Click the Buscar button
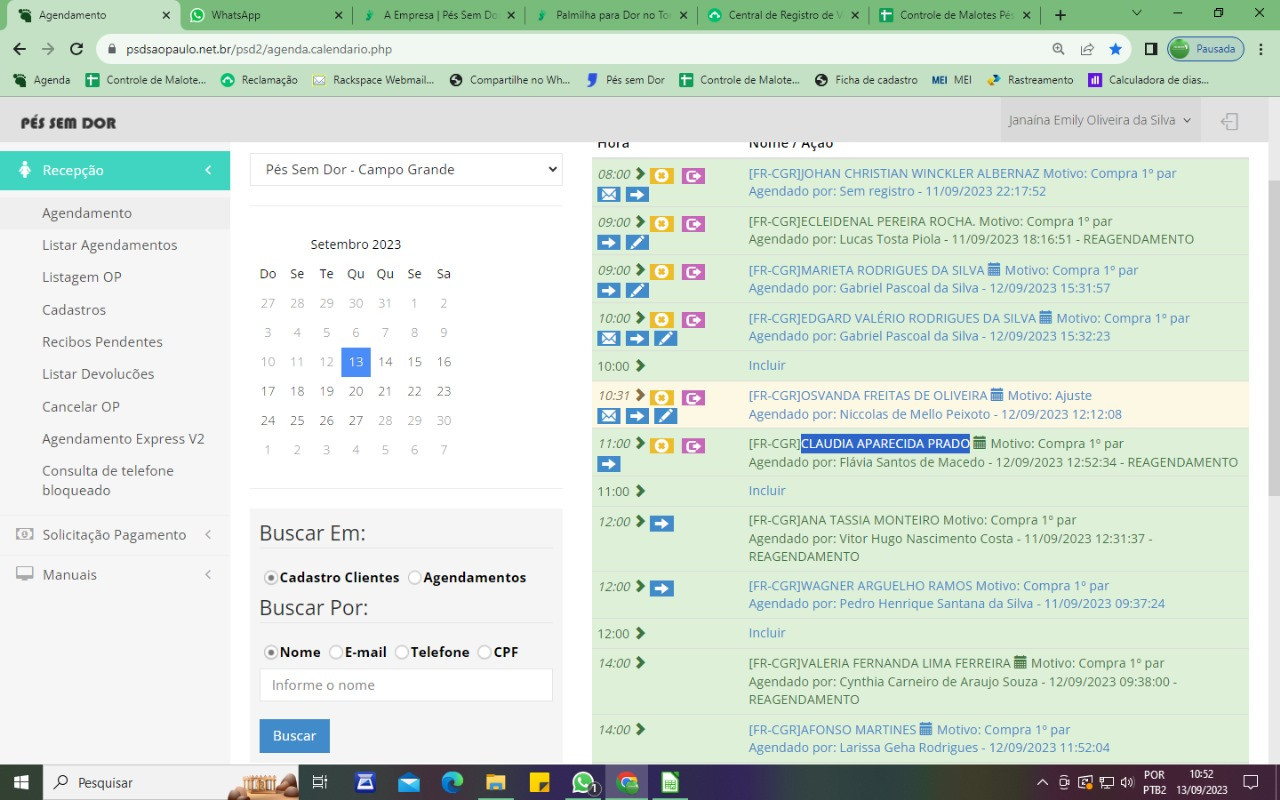This screenshot has width=1280, height=800. pos(295,736)
